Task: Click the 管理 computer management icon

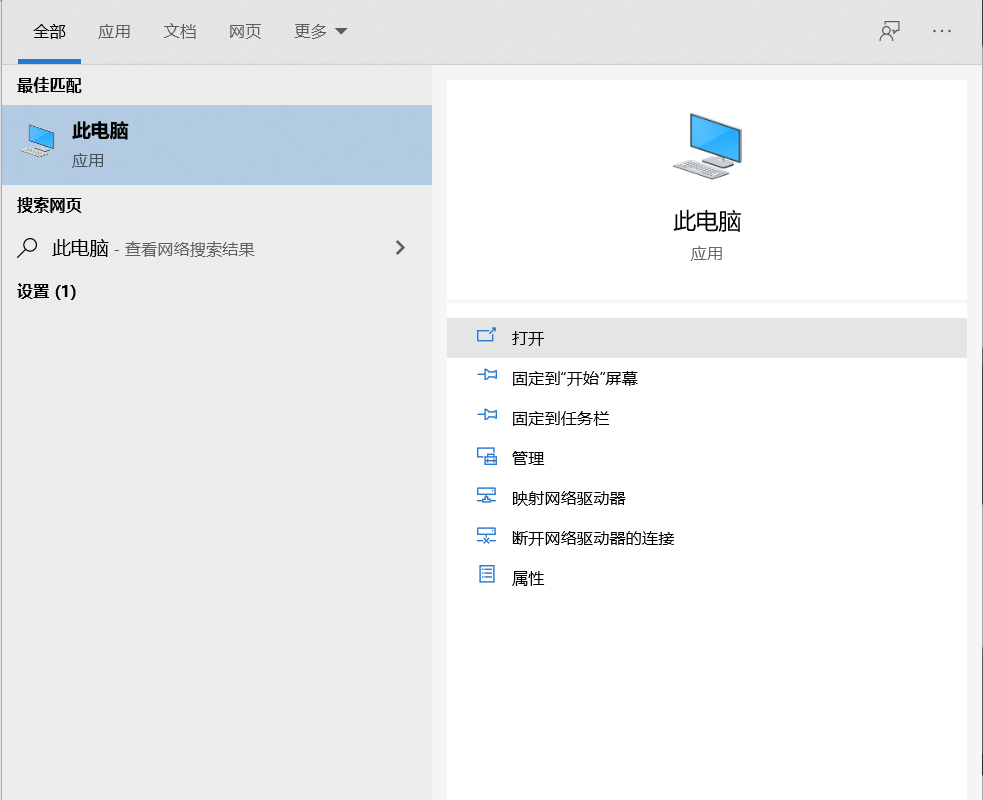Action: click(486, 456)
